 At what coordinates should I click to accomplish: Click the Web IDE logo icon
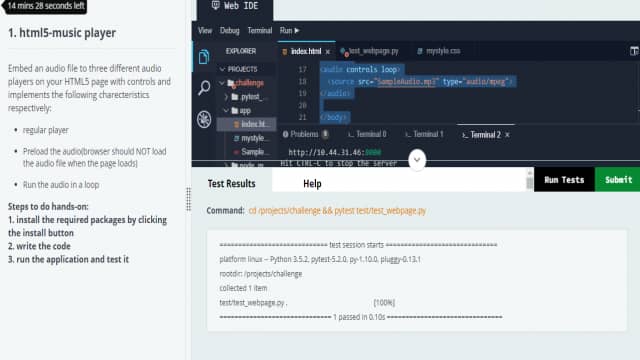(x=216, y=5)
